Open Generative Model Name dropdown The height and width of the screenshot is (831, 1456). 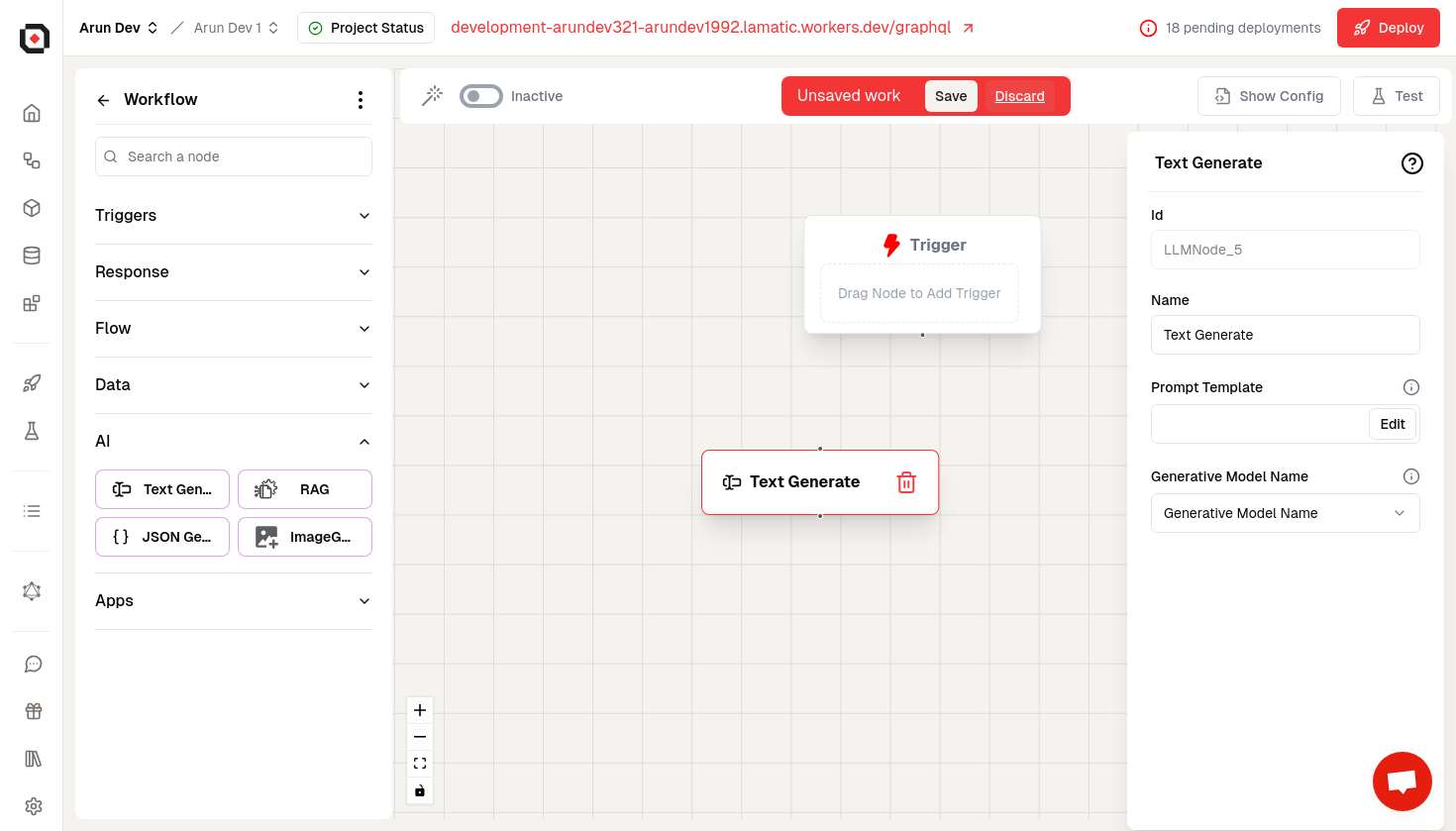(1285, 513)
